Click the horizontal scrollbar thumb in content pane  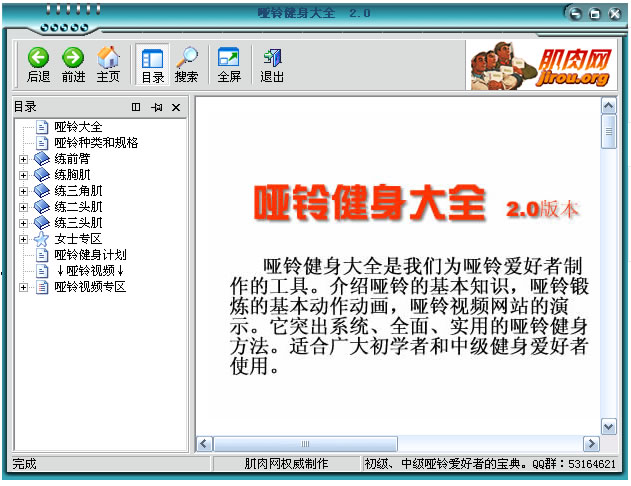305,443
